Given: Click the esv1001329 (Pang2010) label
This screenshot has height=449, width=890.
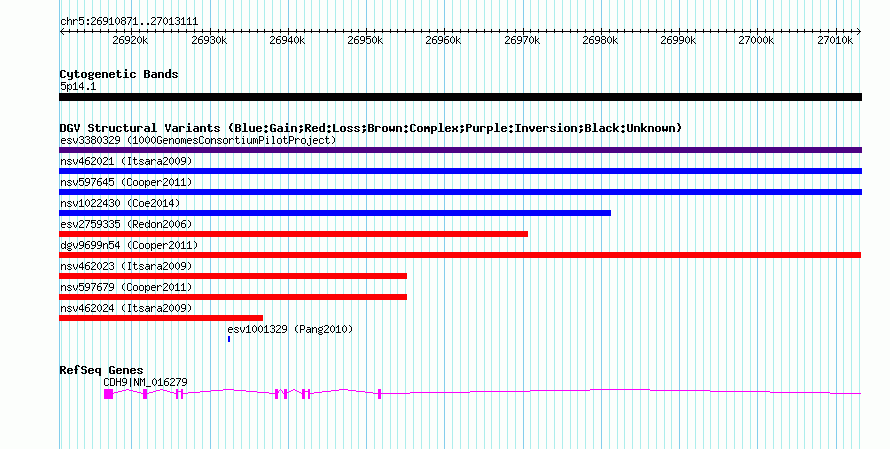Looking at the screenshot, I should point(290,329).
